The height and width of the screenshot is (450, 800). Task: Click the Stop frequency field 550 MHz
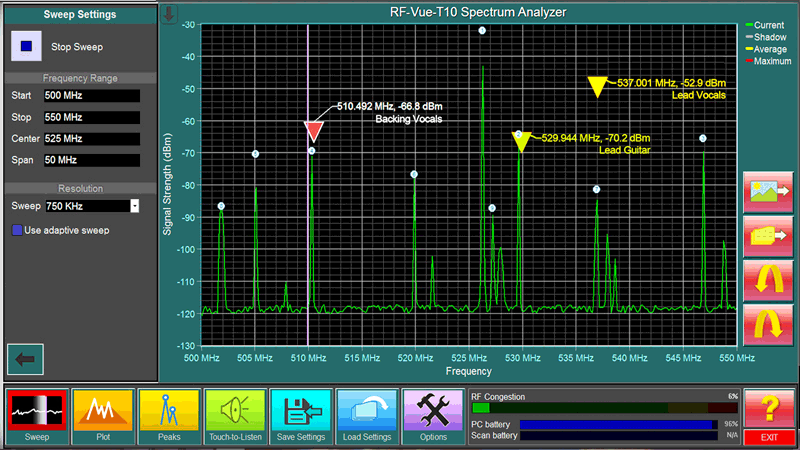(x=92, y=117)
